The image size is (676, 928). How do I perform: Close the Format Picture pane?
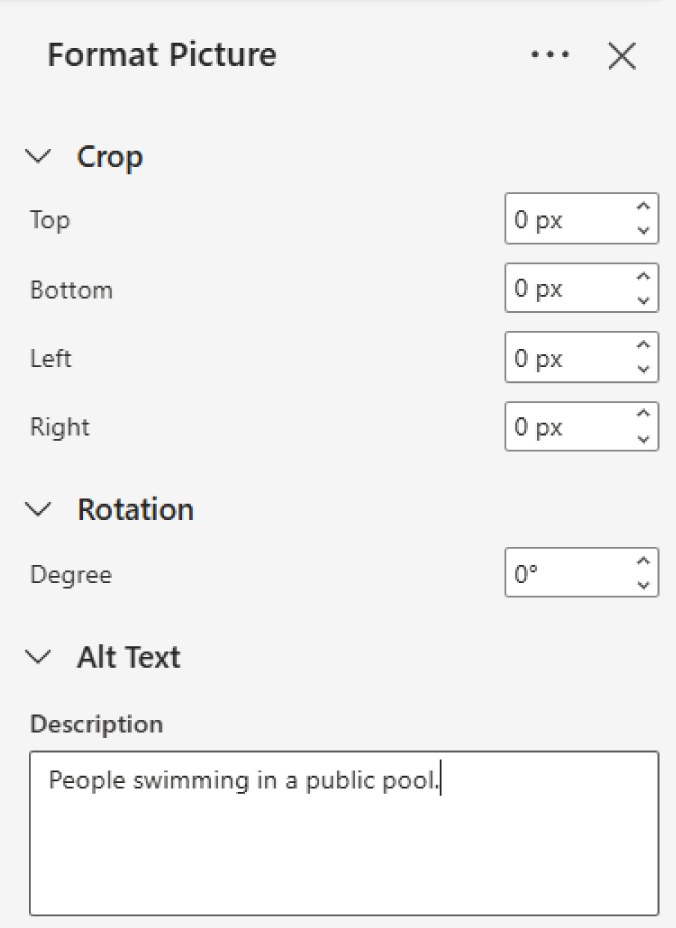point(622,57)
